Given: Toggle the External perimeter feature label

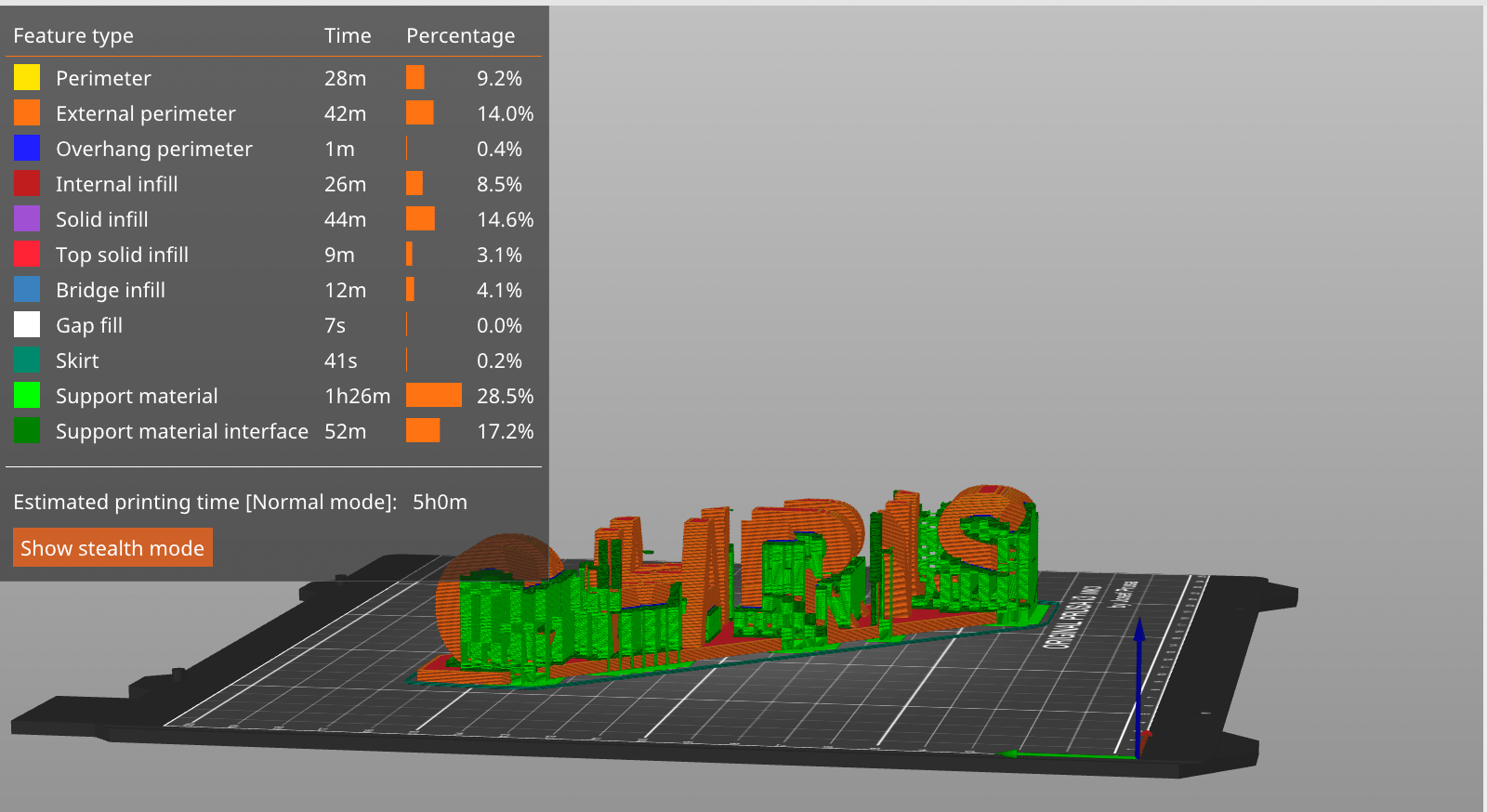Looking at the screenshot, I should (x=146, y=113).
